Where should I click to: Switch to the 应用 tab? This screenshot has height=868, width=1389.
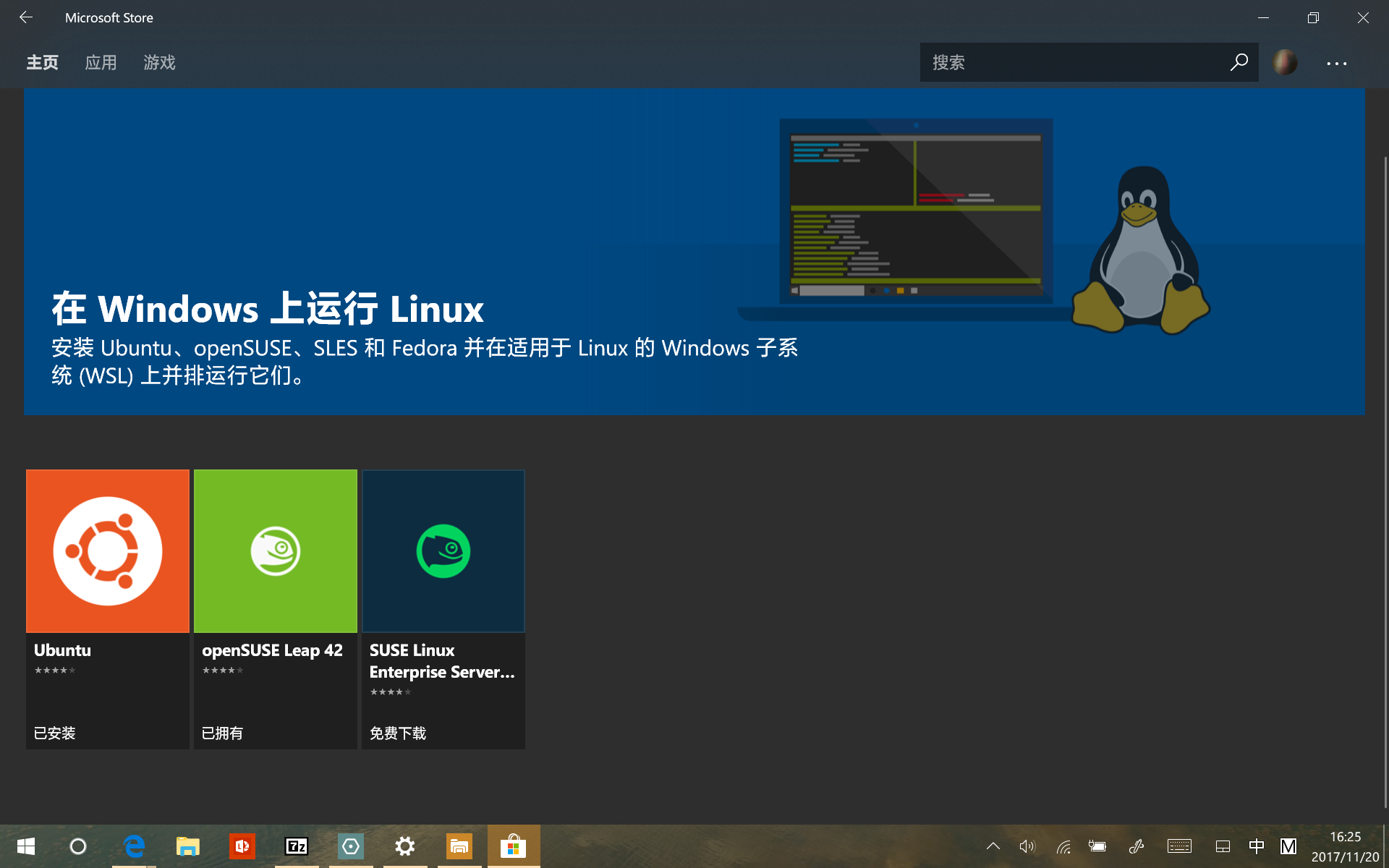pos(101,63)
